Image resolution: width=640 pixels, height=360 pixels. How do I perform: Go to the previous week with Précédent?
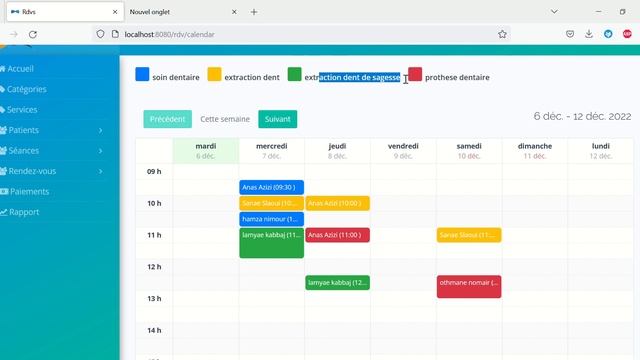click(x=167, y=119)
